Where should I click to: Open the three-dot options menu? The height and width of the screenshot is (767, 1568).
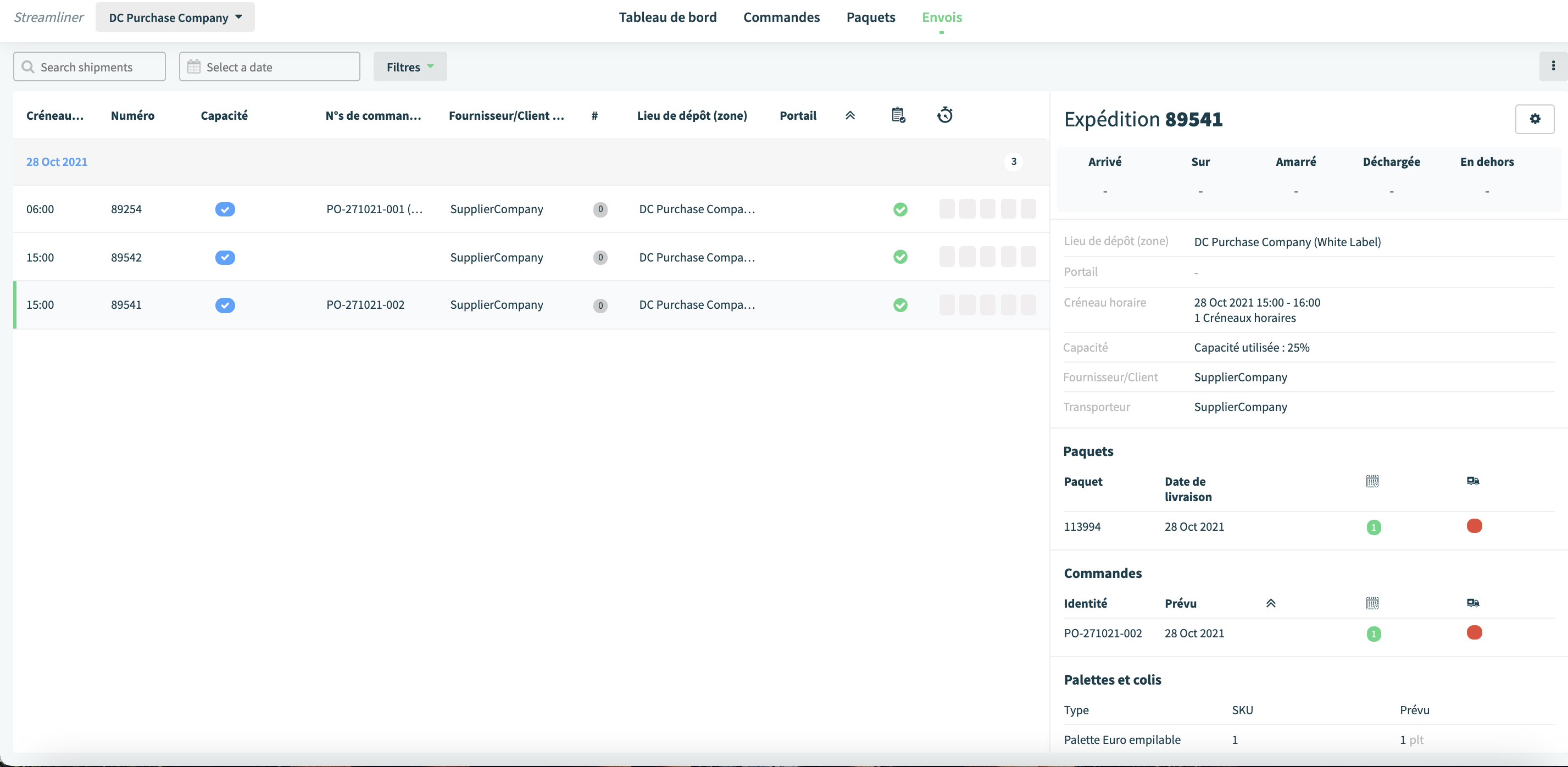[1553, 66]
